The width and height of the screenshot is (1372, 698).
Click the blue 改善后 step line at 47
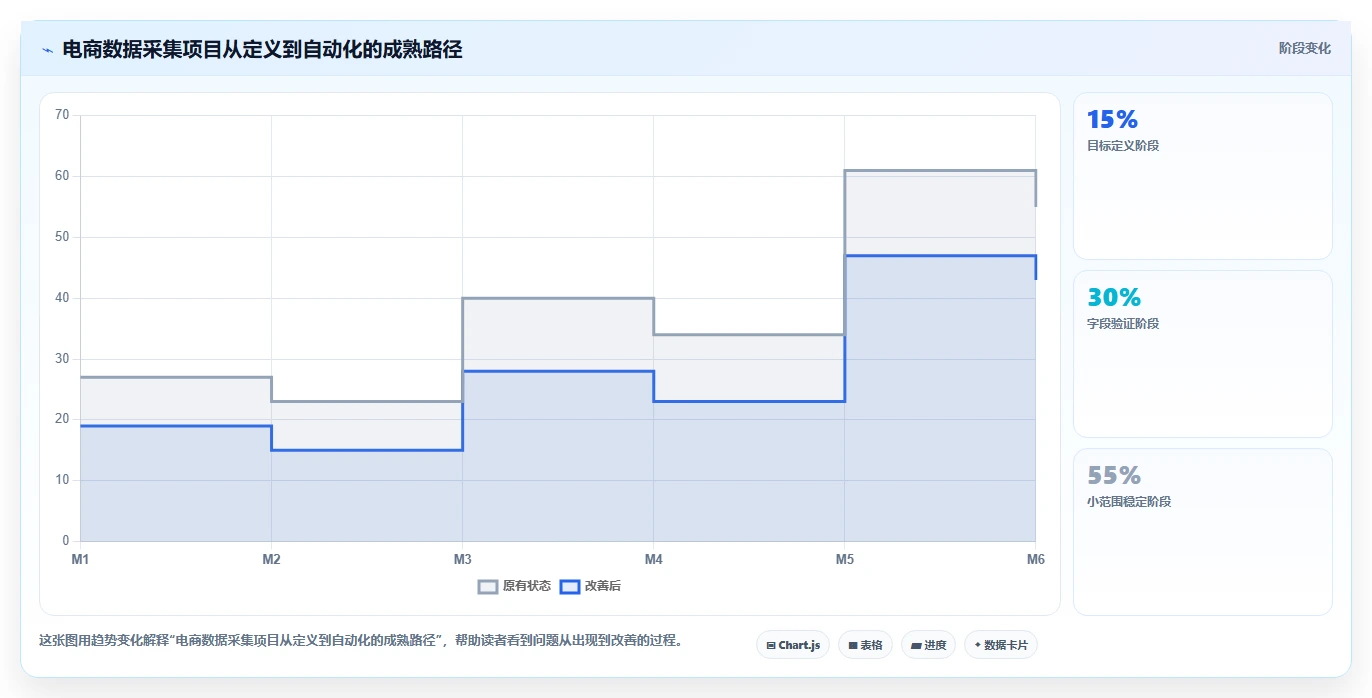[940, 256]
